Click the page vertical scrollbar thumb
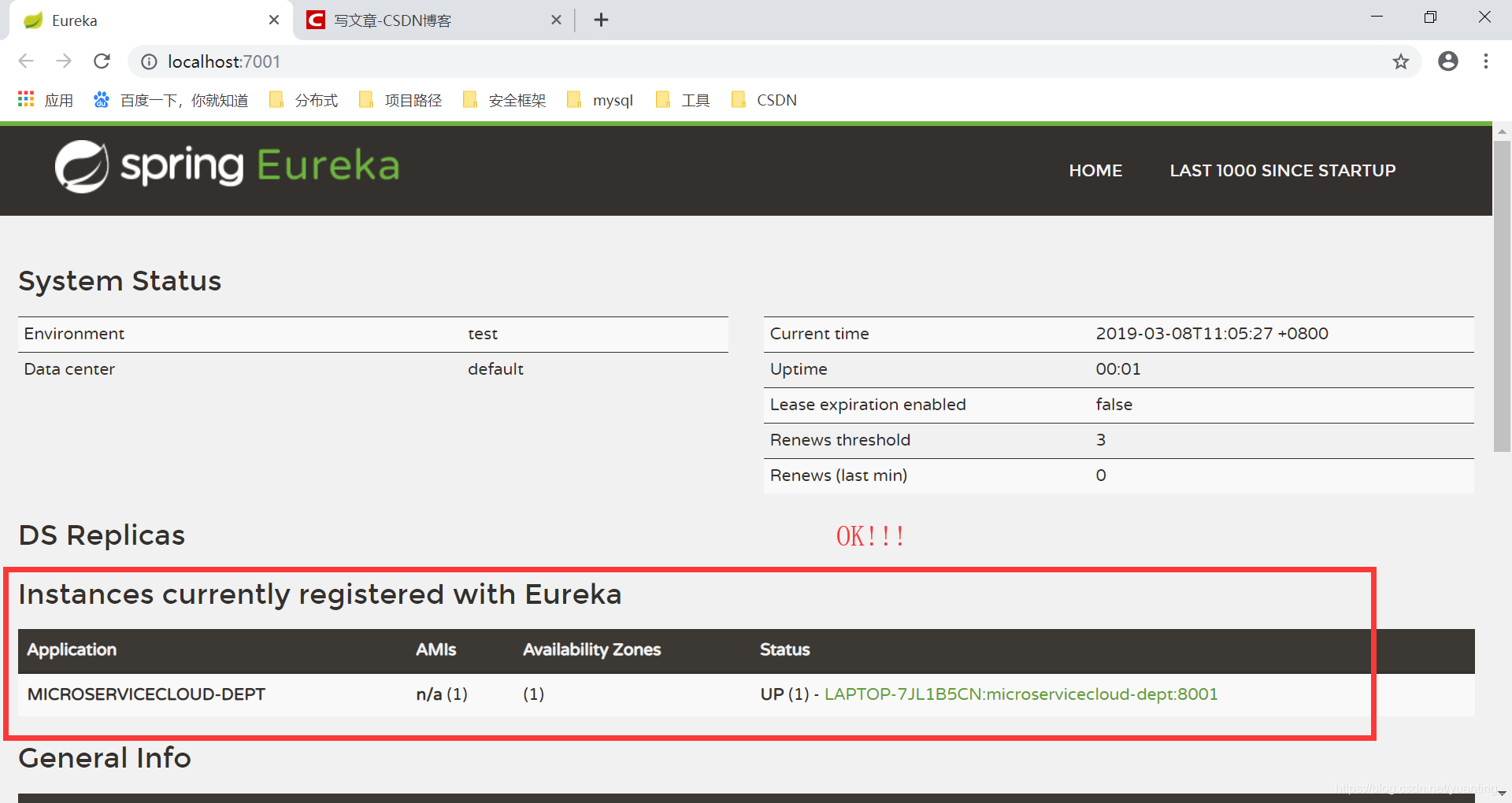The width and height of the screenshot is (1512, 803). pyautogui.click(x=1502, y=297)
